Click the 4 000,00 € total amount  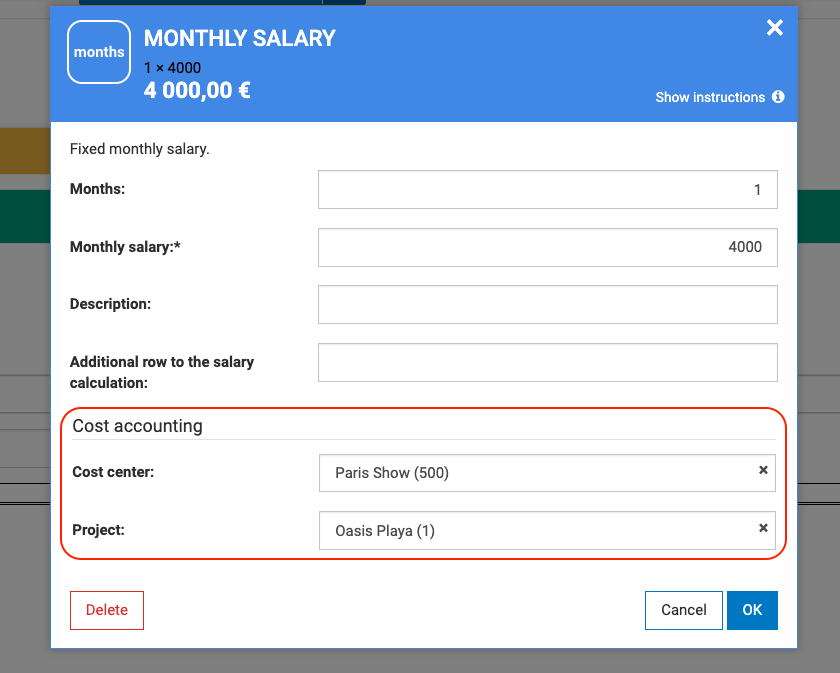coord(197,91)
